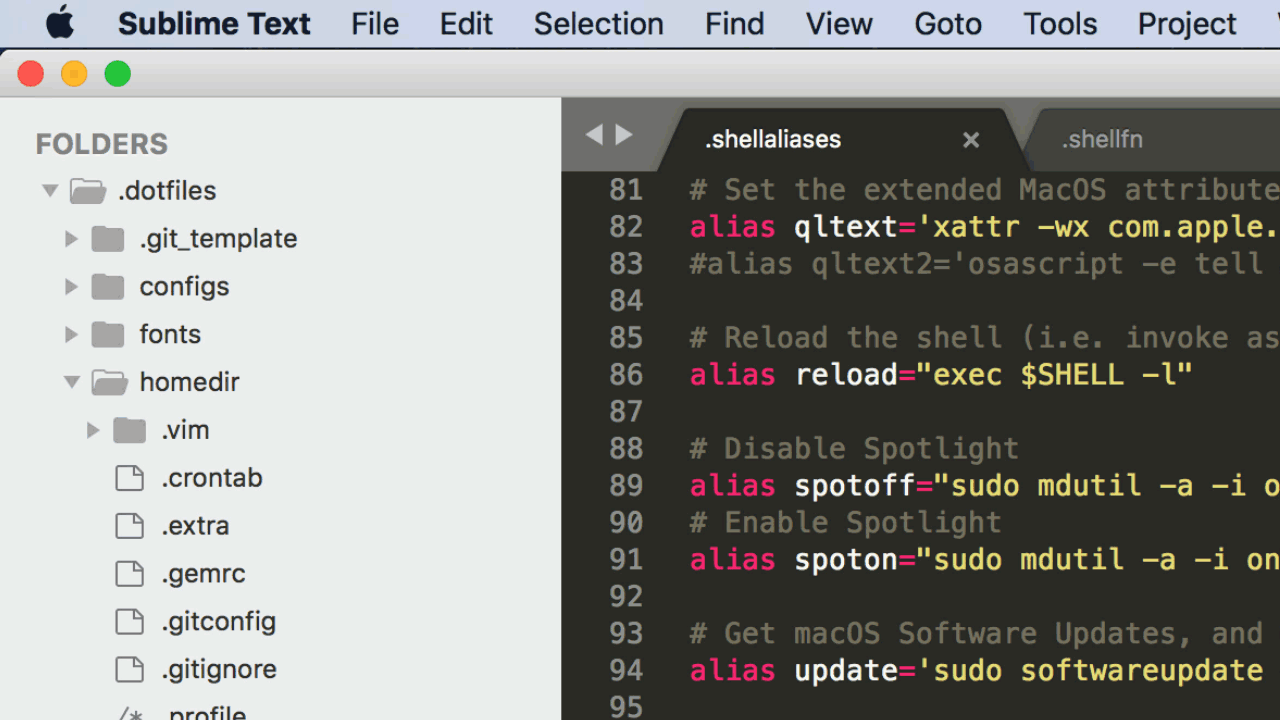1280x720 pixels.
Task: Open the Find menu
Action: [x=734, y=23]
